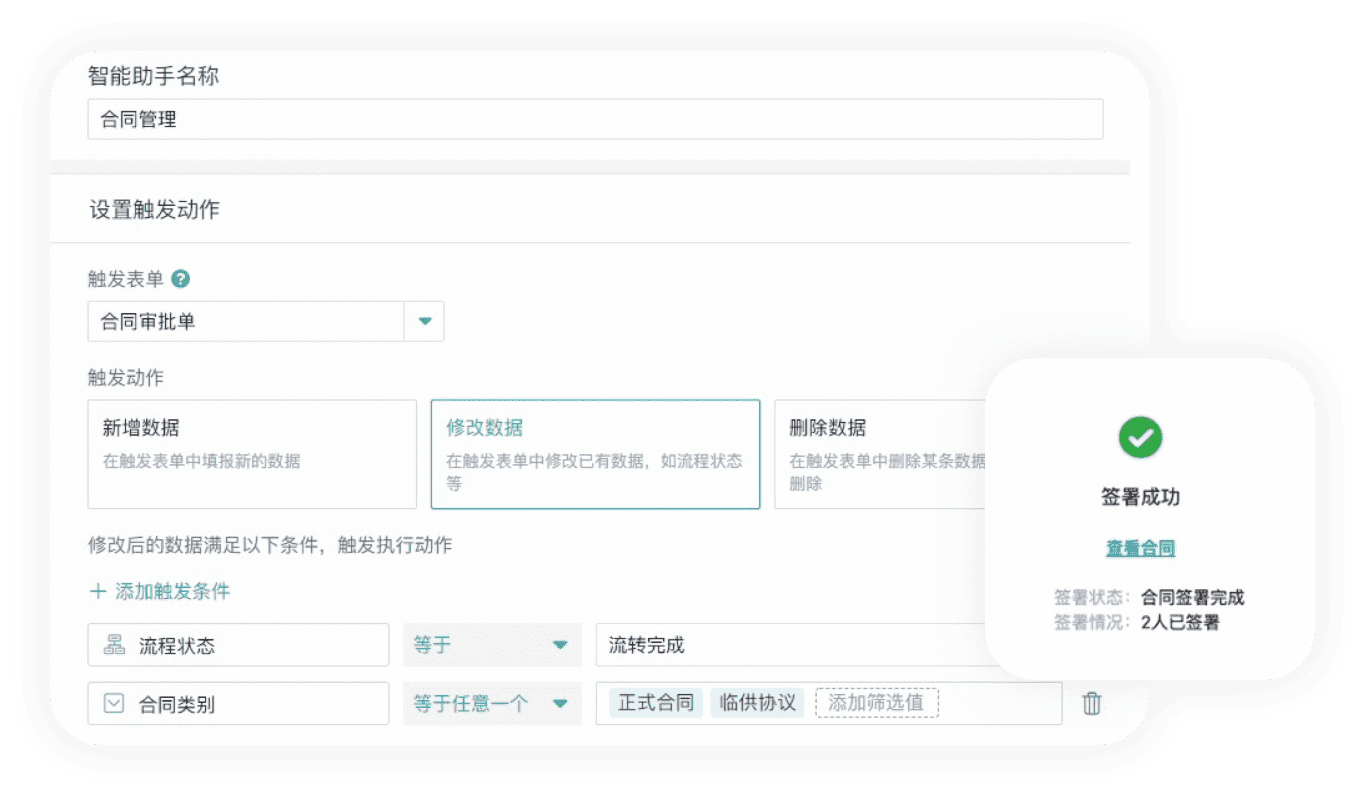This screenshot has height=796, width=1366.
Task: Click the 触发动作 label
Action: [x=126, y=378]
